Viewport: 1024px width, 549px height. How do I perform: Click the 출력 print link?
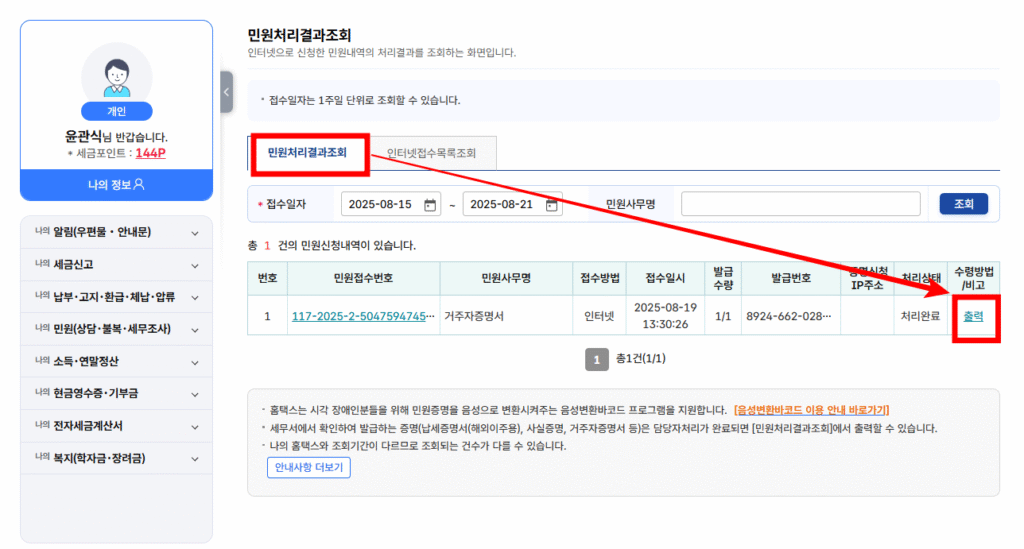(x=973, y=316)
